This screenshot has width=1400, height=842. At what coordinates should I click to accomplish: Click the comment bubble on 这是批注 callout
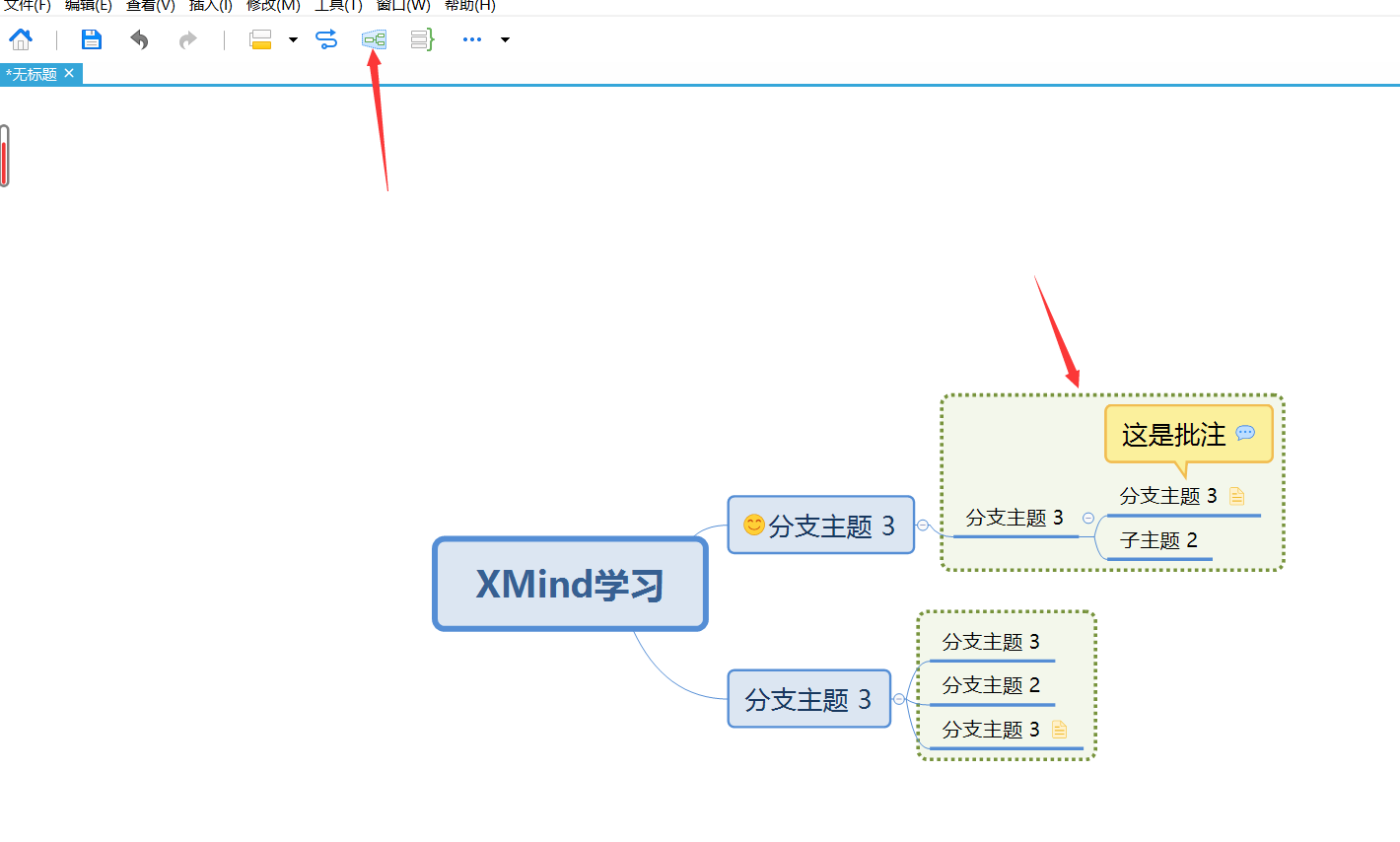[1245, 434]
